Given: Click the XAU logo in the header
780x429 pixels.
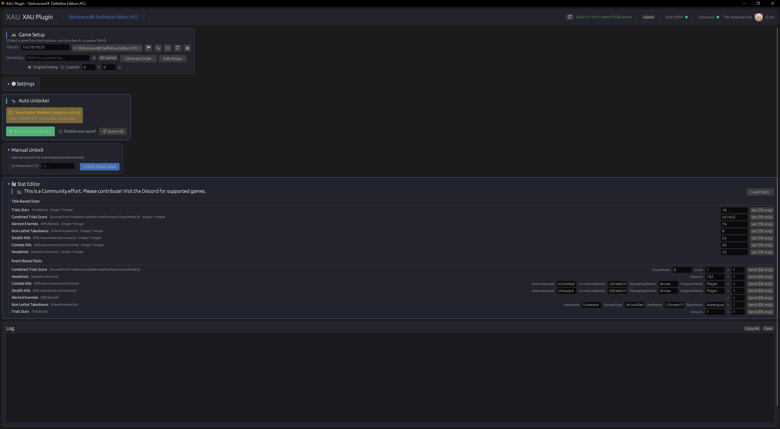Looking at the screenshot, I should (13, 17).
